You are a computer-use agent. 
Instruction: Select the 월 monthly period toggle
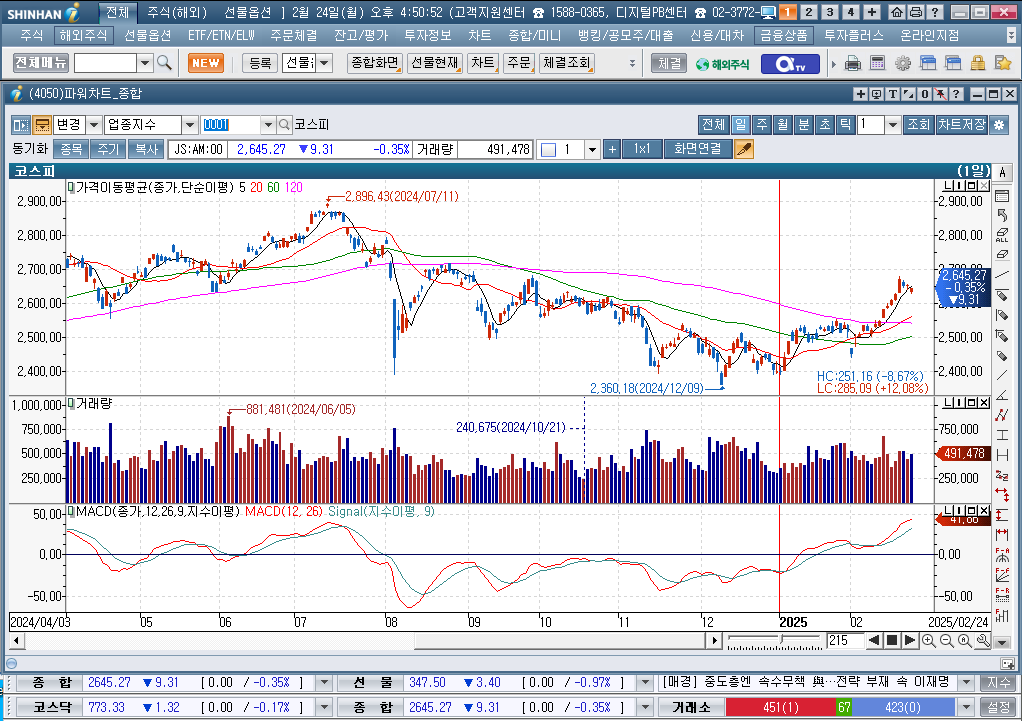782,125
